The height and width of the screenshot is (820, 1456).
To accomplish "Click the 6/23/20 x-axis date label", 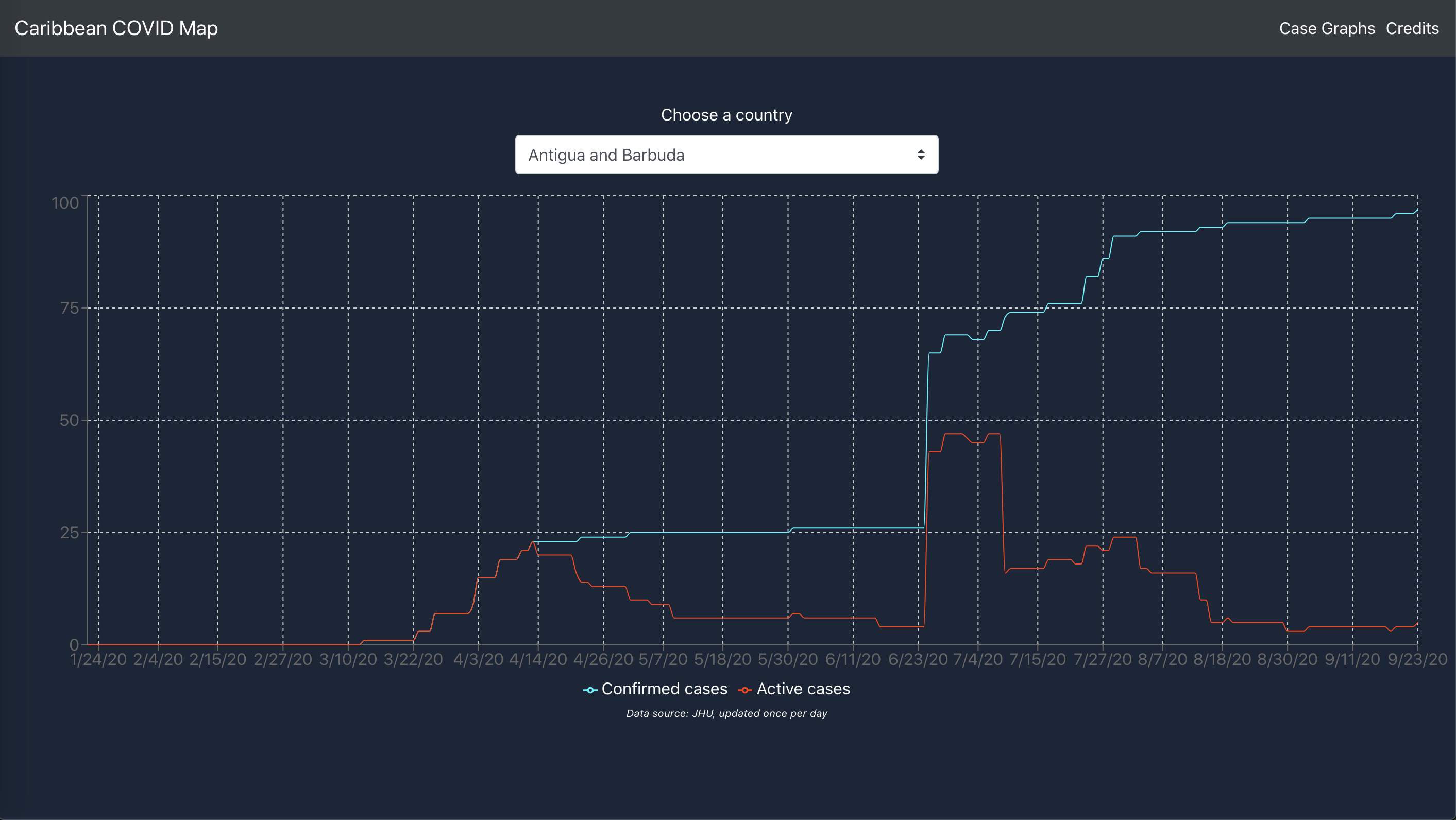I will [918, 659].
